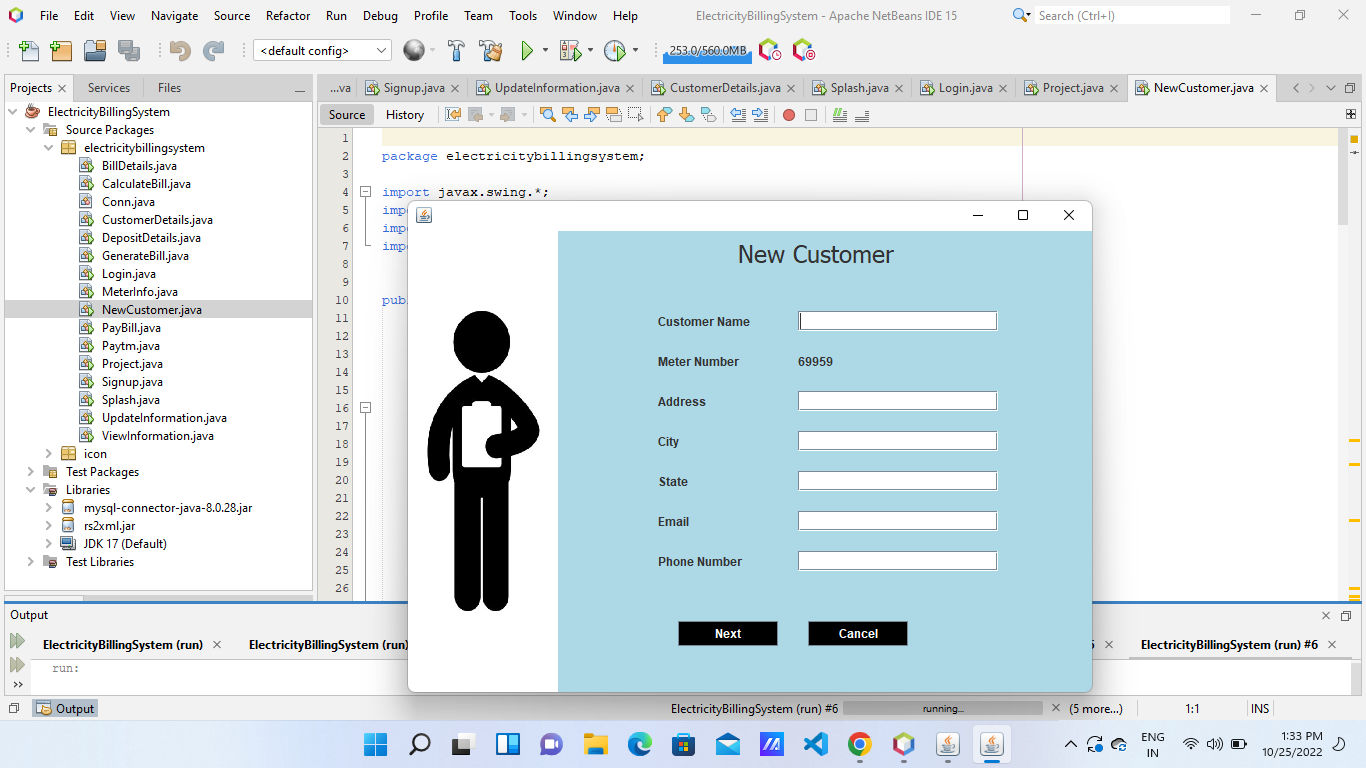
Task: Create a new file via New File icon
Action: (x=27, y=49)
